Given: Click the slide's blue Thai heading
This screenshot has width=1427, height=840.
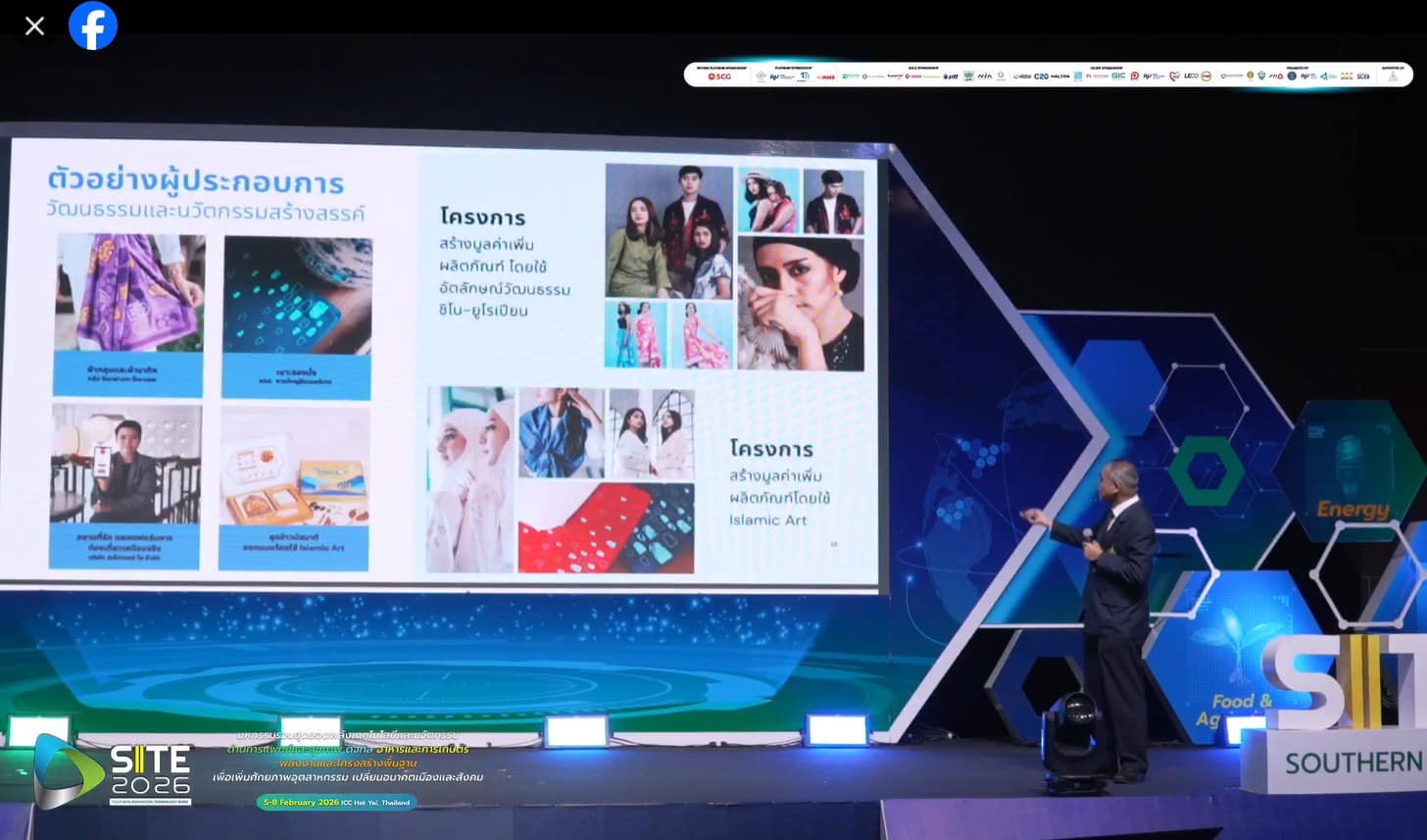Looking at the screenshot, I should (x=195, y=183).
